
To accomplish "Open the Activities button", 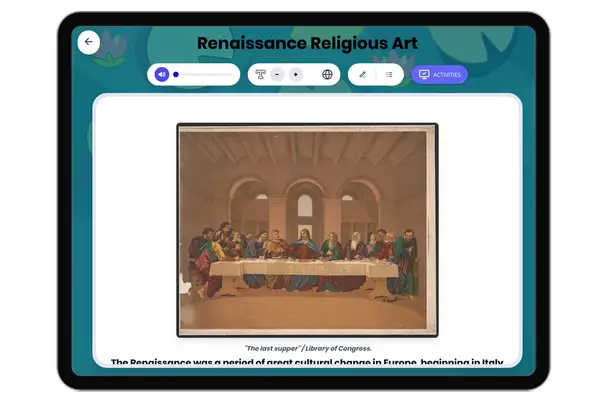I will pyautogui.click(x=439, y=74).
